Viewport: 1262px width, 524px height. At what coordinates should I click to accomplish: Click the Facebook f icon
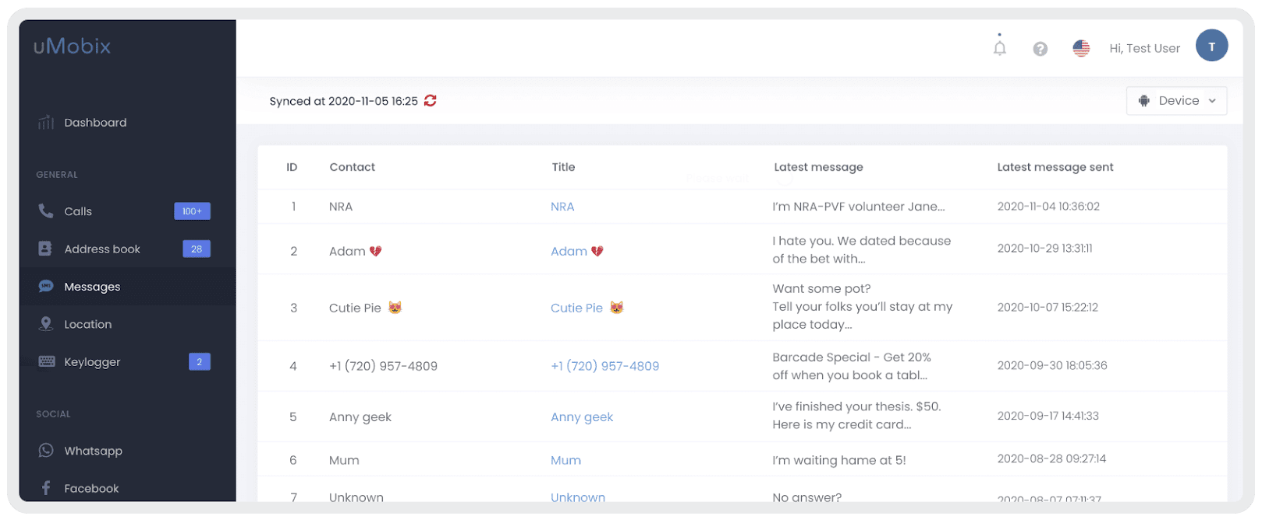[x=46, y=488]
